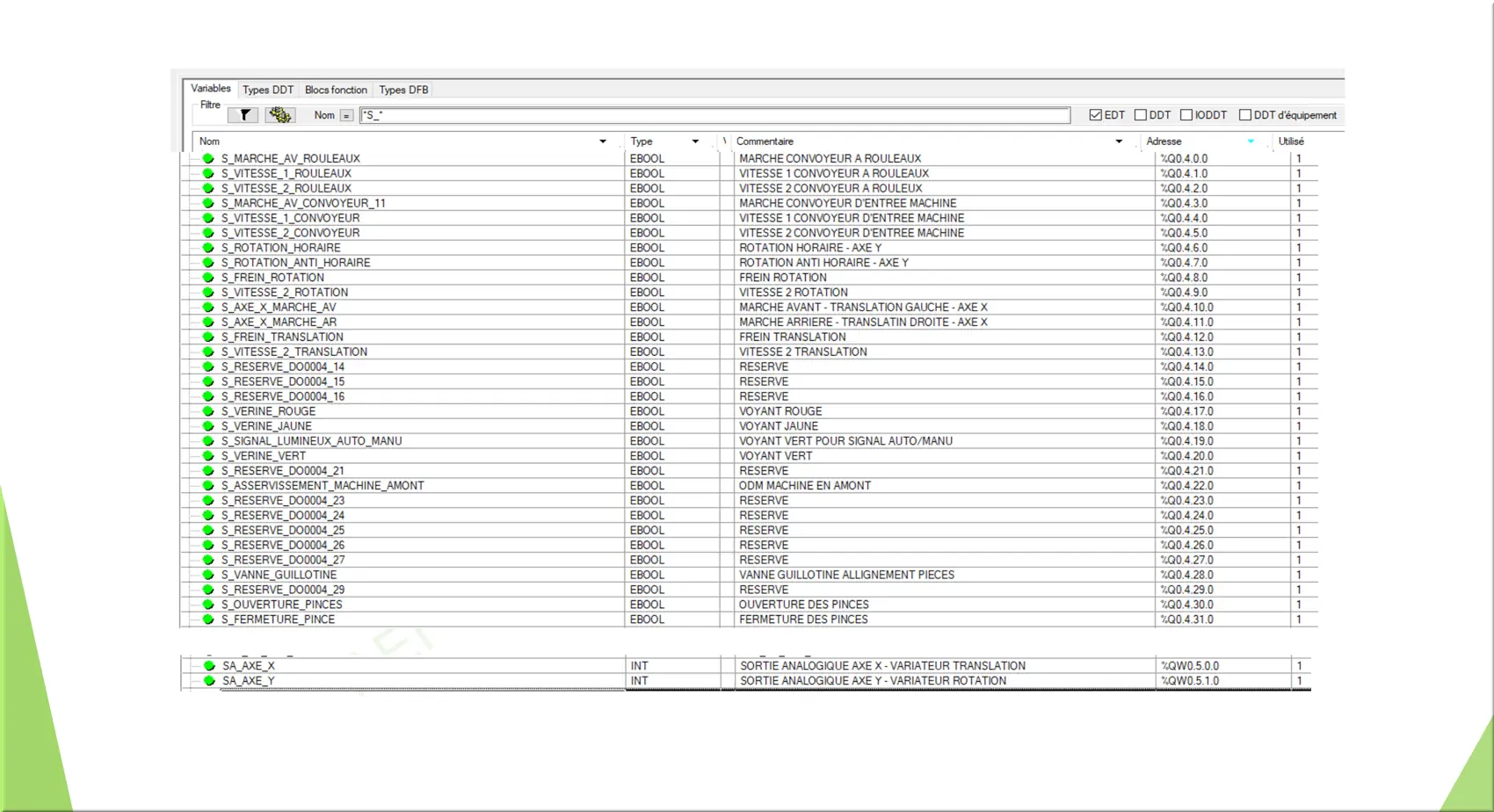Click green icon of S_AXE_X_MARCHE_AR
Viewport: 1494px width, 812px height.
click(208, 323)
